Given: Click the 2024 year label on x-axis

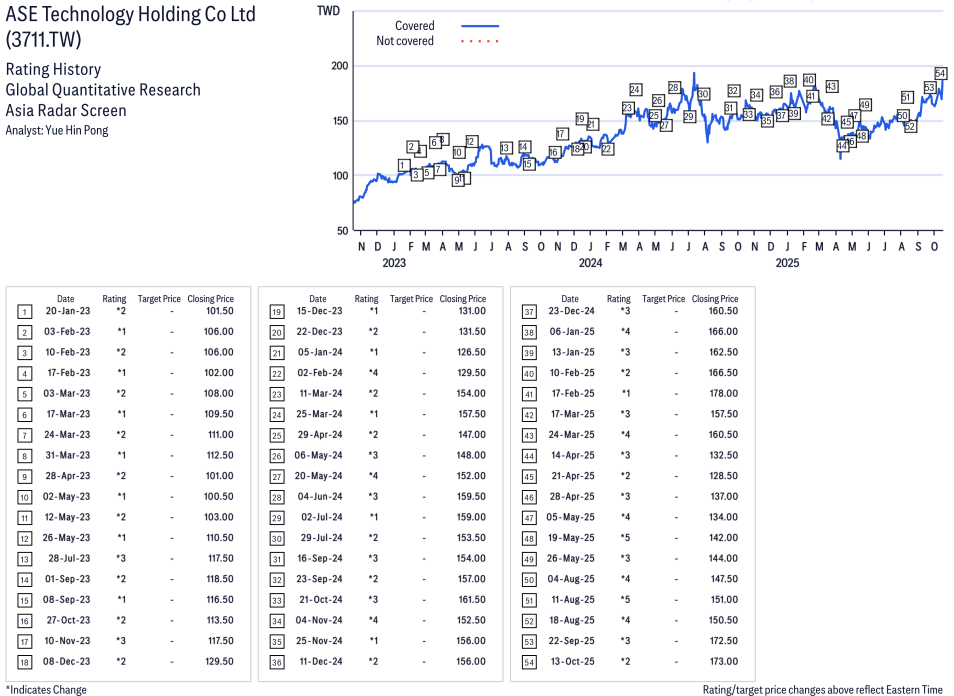Looking at the screenshot, I should coord(590,263).
